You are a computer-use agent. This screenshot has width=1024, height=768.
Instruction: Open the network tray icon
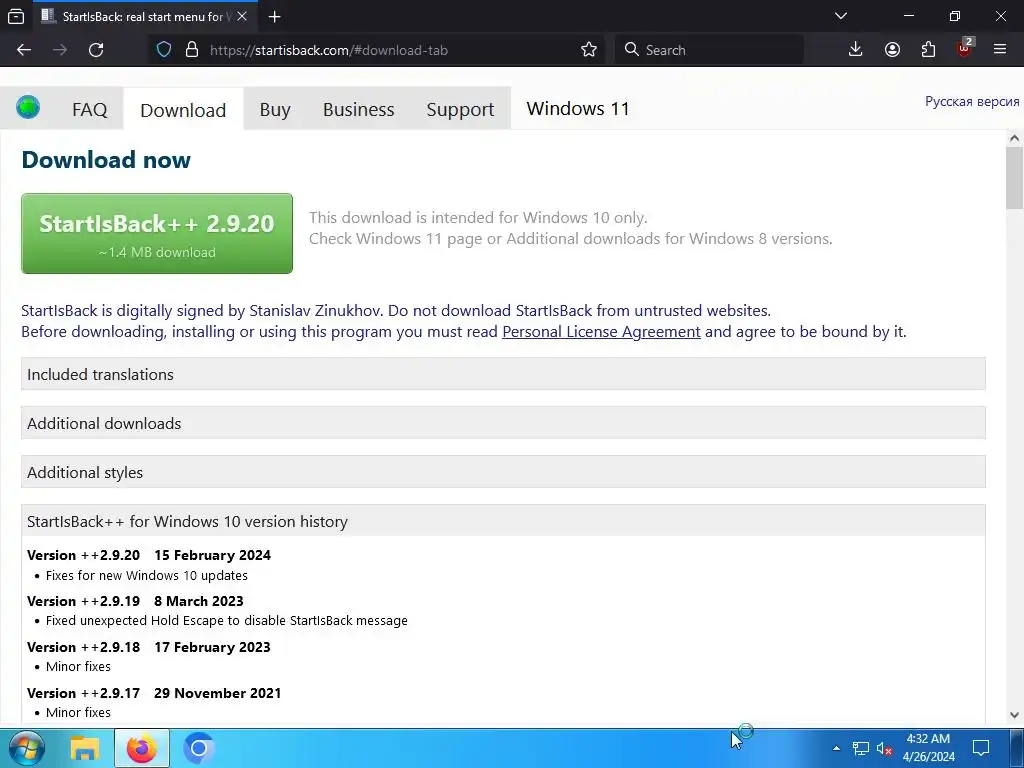[861, 748]
